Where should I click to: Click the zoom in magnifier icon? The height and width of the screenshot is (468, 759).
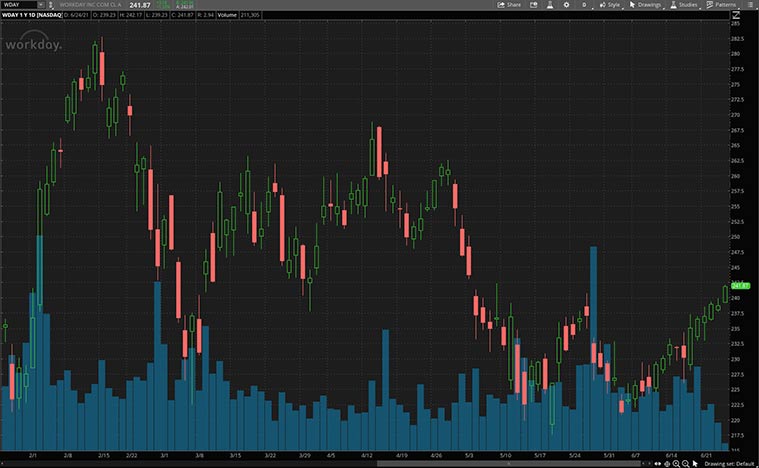(676, 464)
